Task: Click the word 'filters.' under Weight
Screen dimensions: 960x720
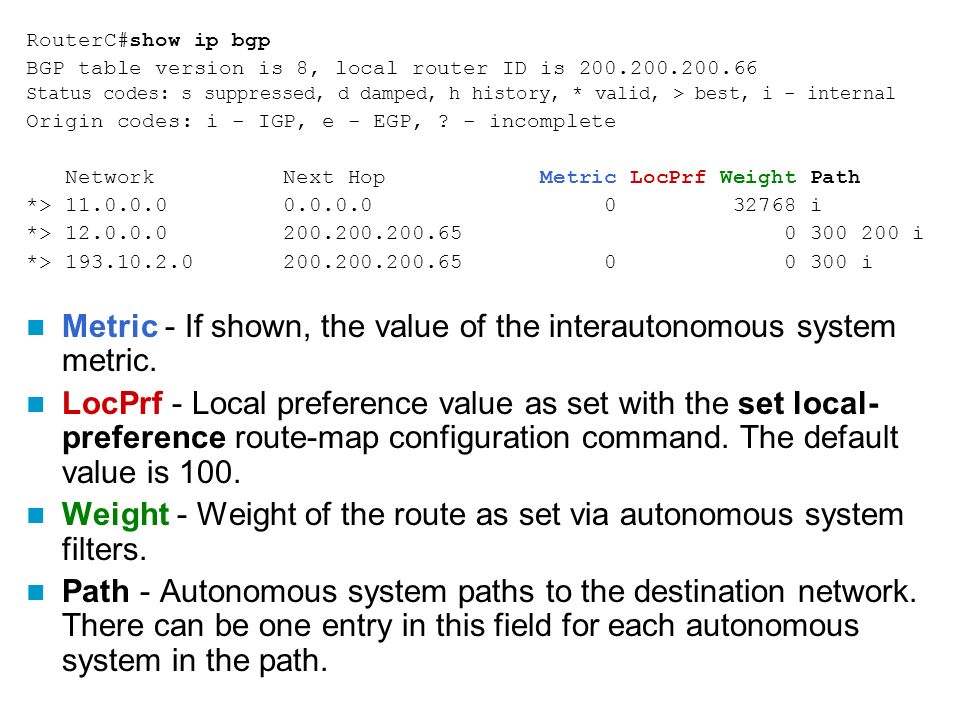Action: [104, 549]
